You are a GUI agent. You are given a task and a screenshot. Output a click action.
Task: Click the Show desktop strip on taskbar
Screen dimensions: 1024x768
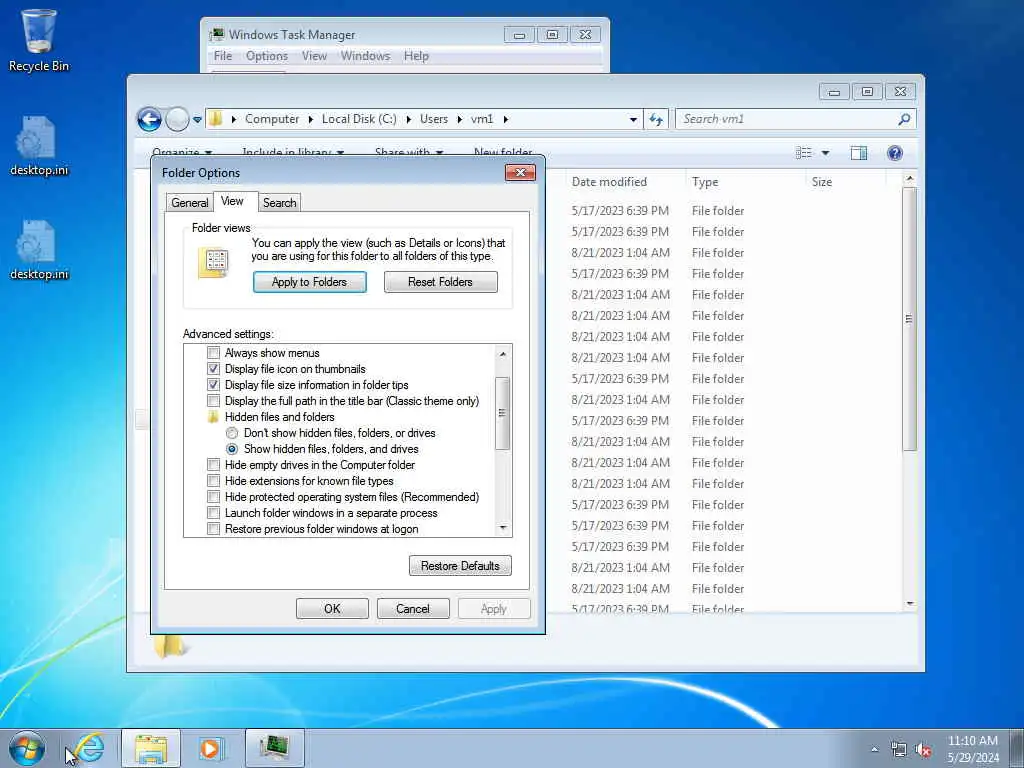[1017, 748]
